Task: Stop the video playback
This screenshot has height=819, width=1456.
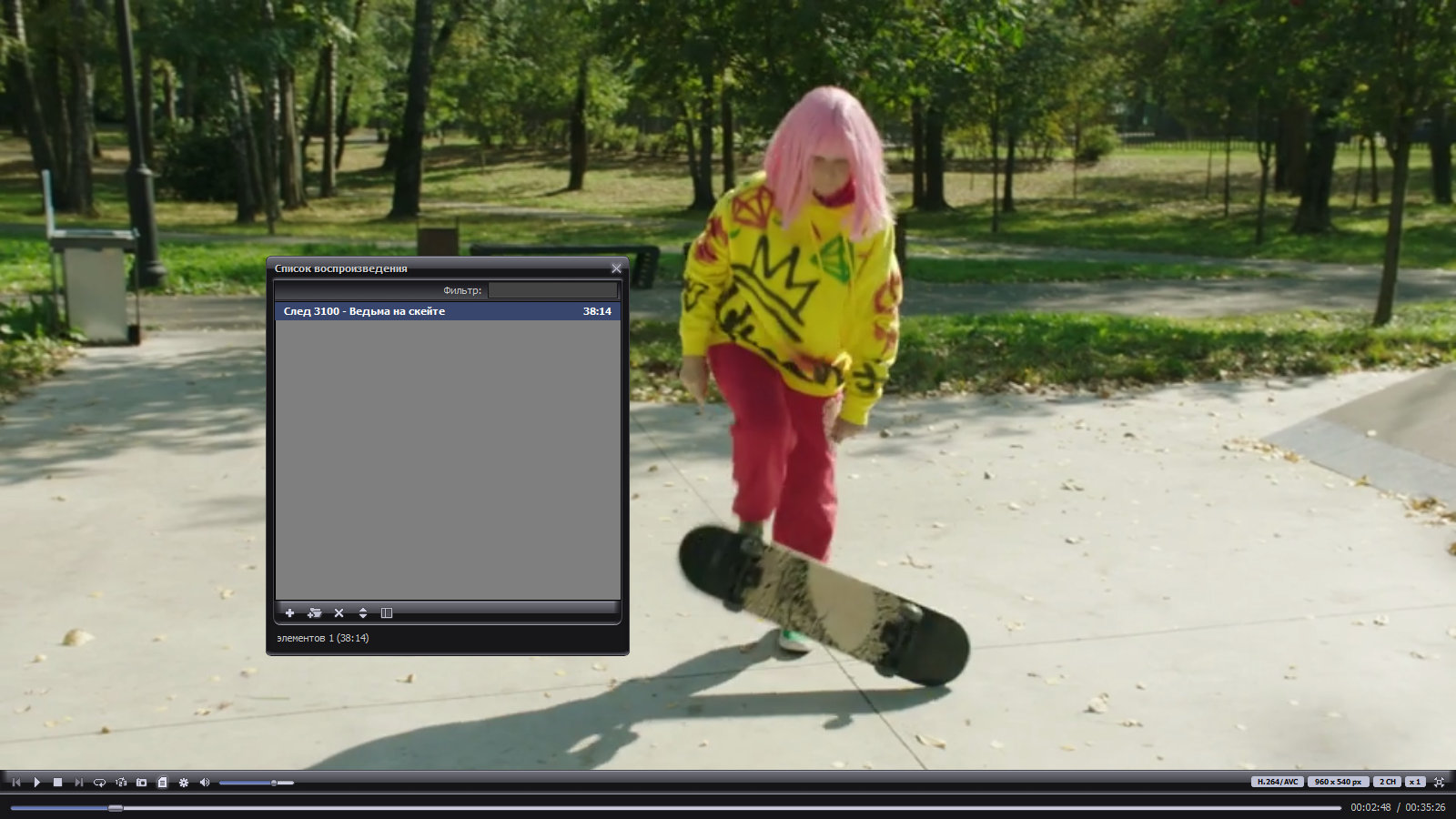Action: point(57,782)
